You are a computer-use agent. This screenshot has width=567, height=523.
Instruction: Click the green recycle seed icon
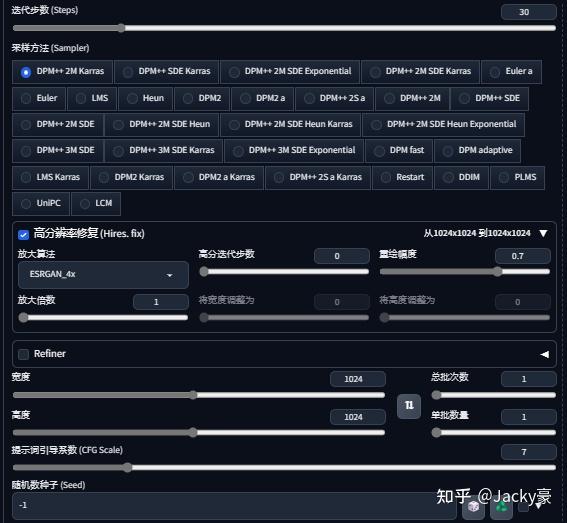(x=501, y=506)
